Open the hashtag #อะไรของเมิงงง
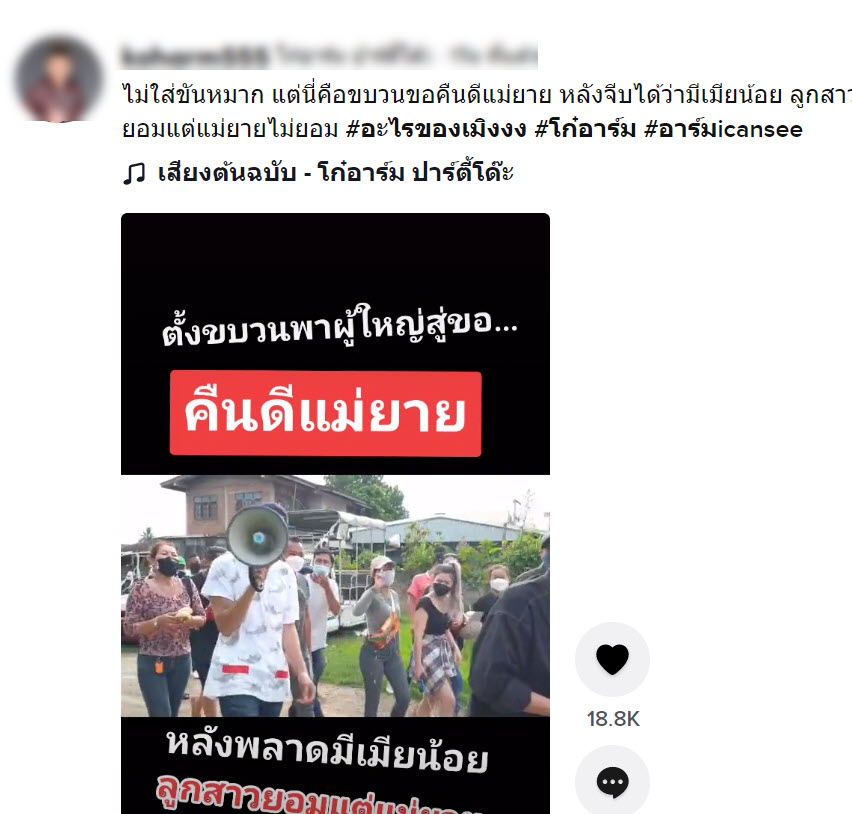This screenshot has height=814, width=852. pos(436,129)
